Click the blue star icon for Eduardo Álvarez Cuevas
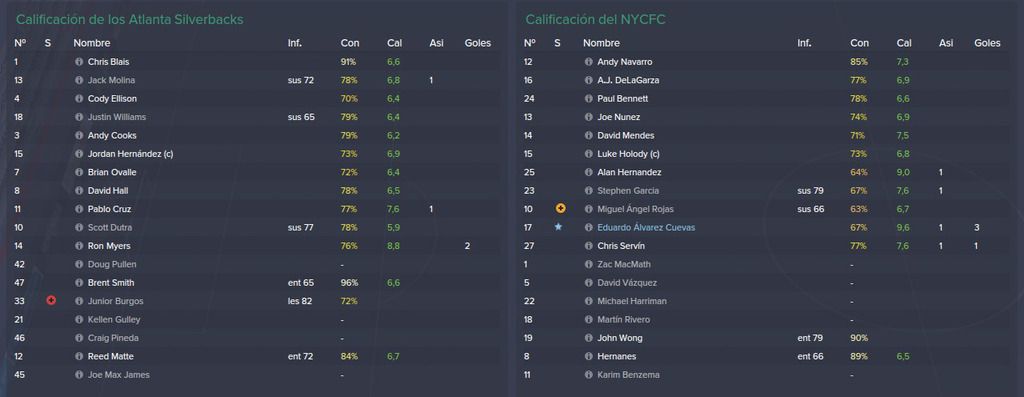This screenshot has height=397, width=1024. 558,227
